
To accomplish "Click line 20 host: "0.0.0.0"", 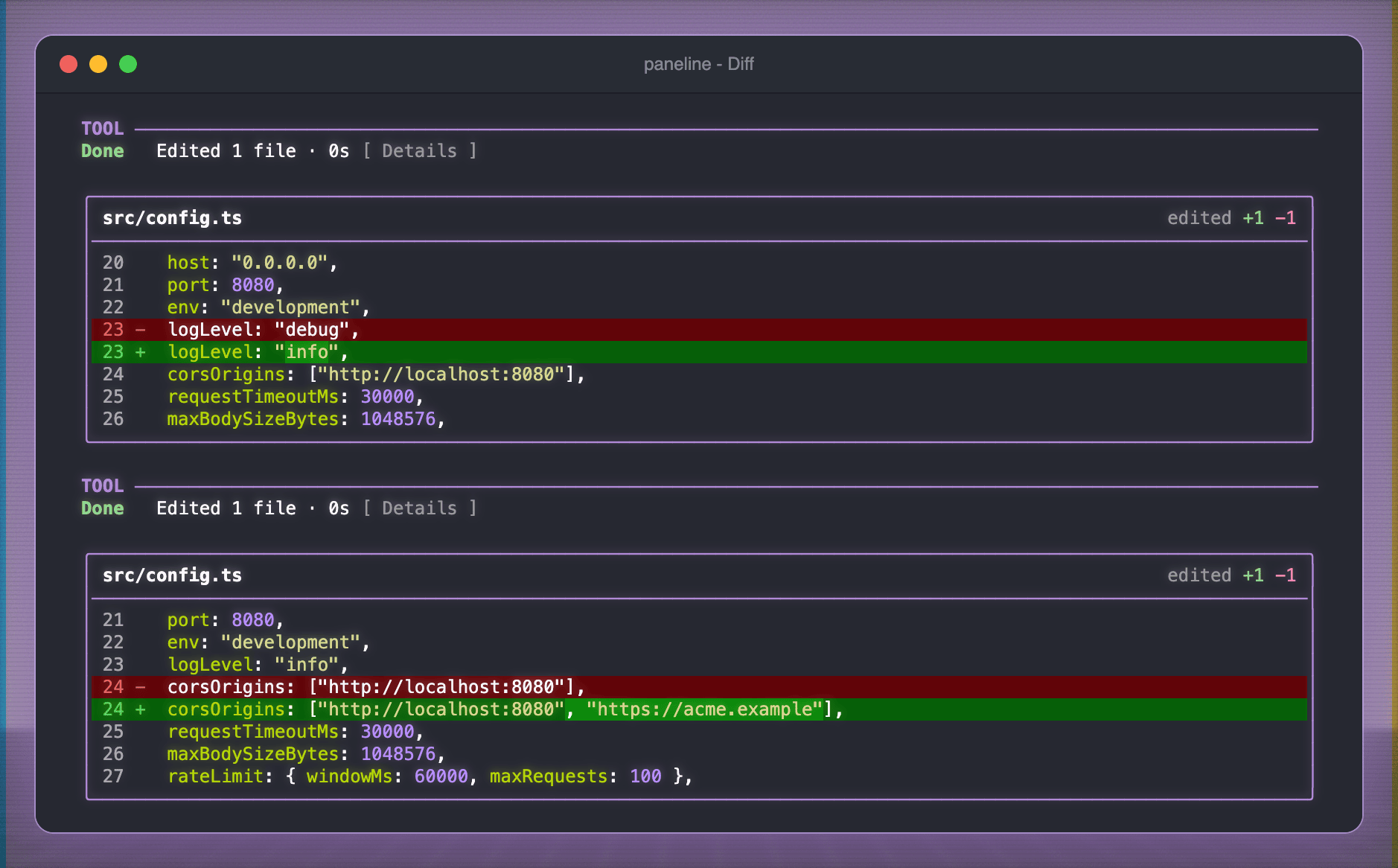I will point(699,263).
